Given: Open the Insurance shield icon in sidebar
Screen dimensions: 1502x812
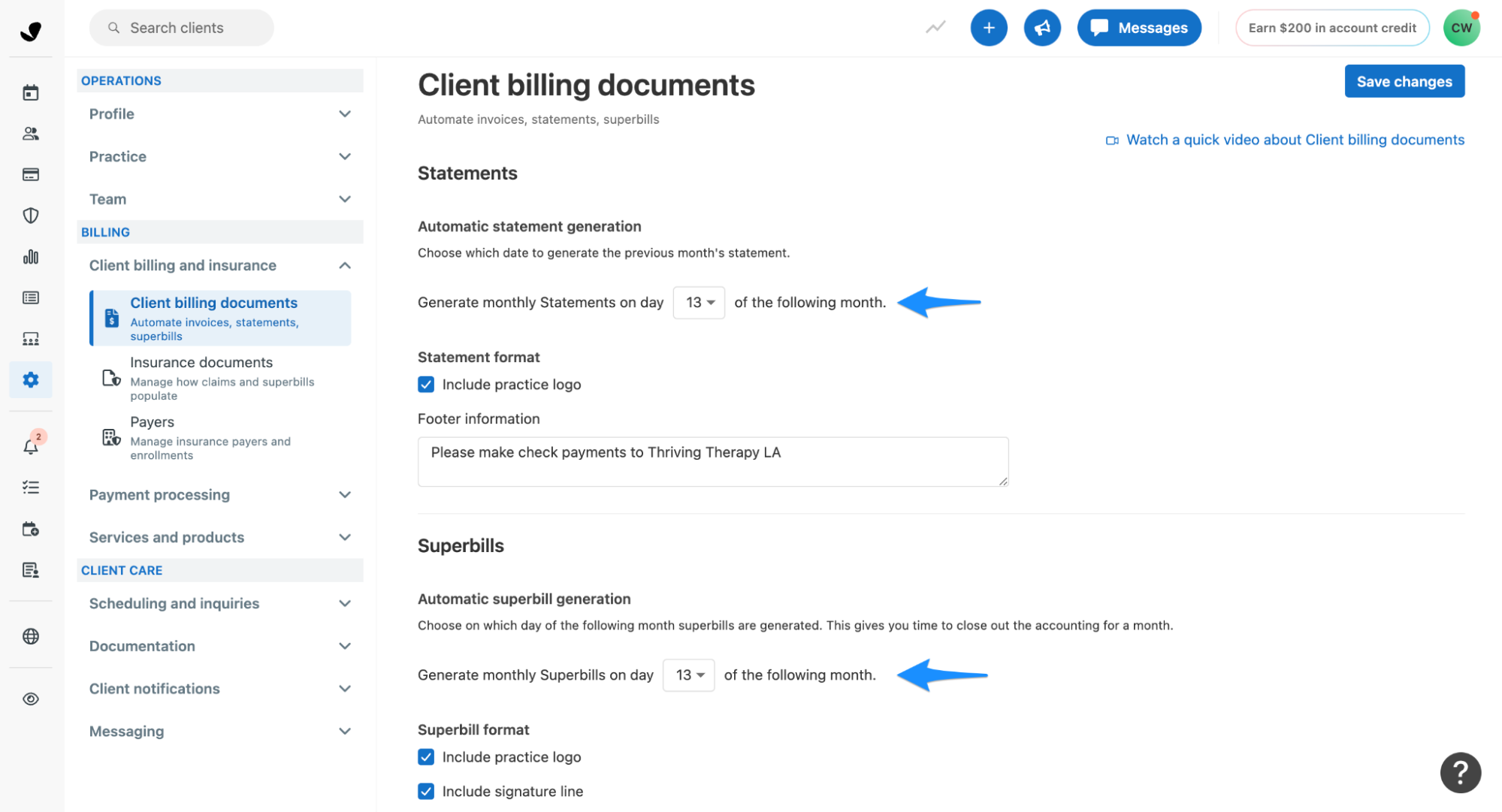Looking at the screenshot, I should 31,216.
